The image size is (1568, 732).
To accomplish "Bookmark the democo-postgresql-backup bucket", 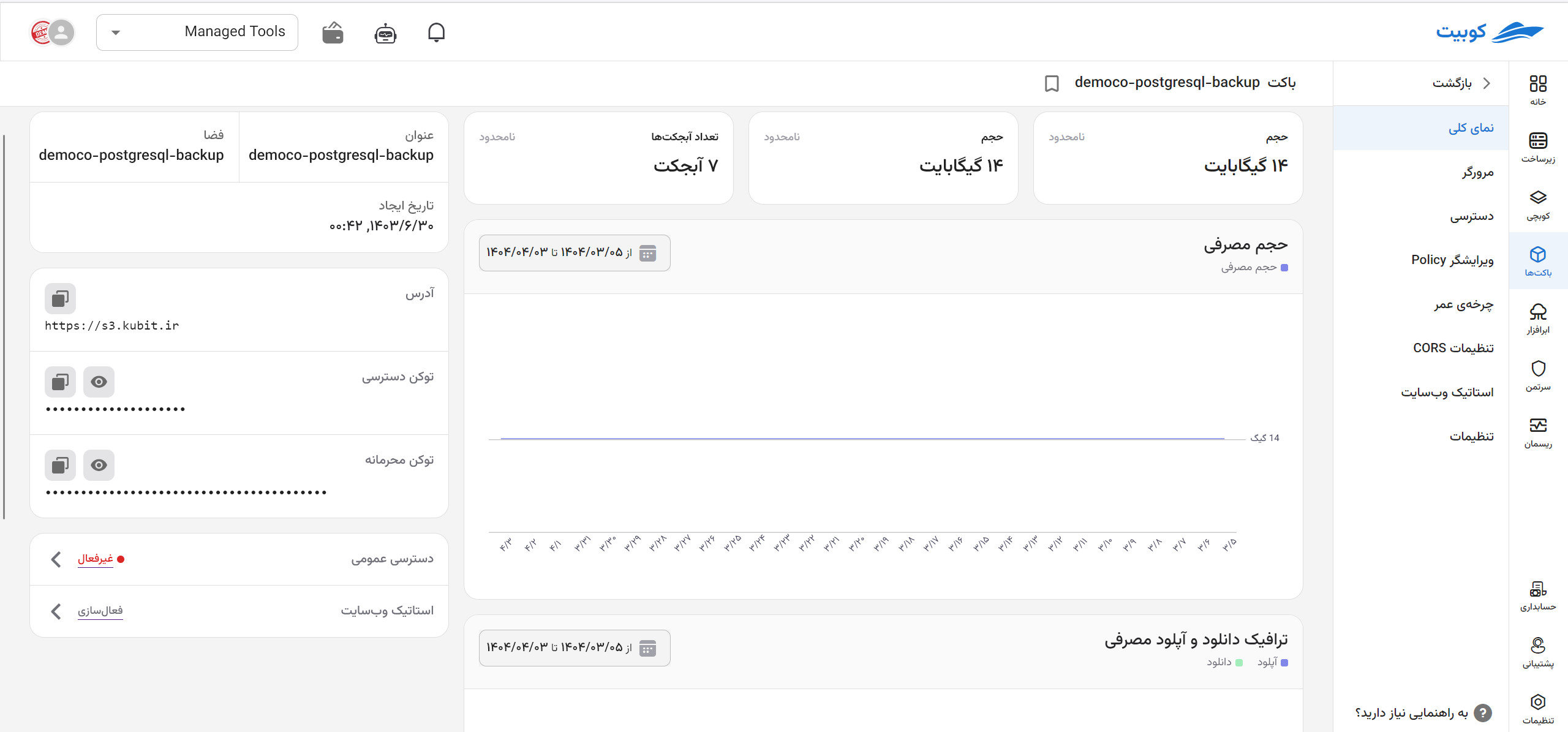I will coord(1052,83).
